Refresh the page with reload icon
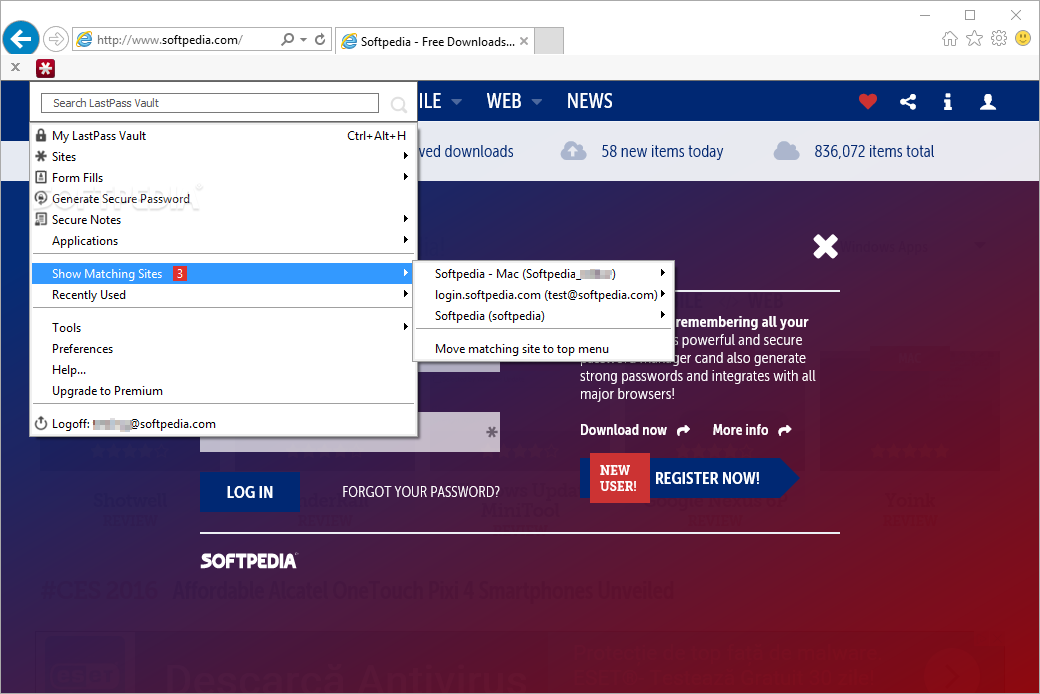Screen dimensions: 1040x694 pyautogui.click(x=320, y=39)
